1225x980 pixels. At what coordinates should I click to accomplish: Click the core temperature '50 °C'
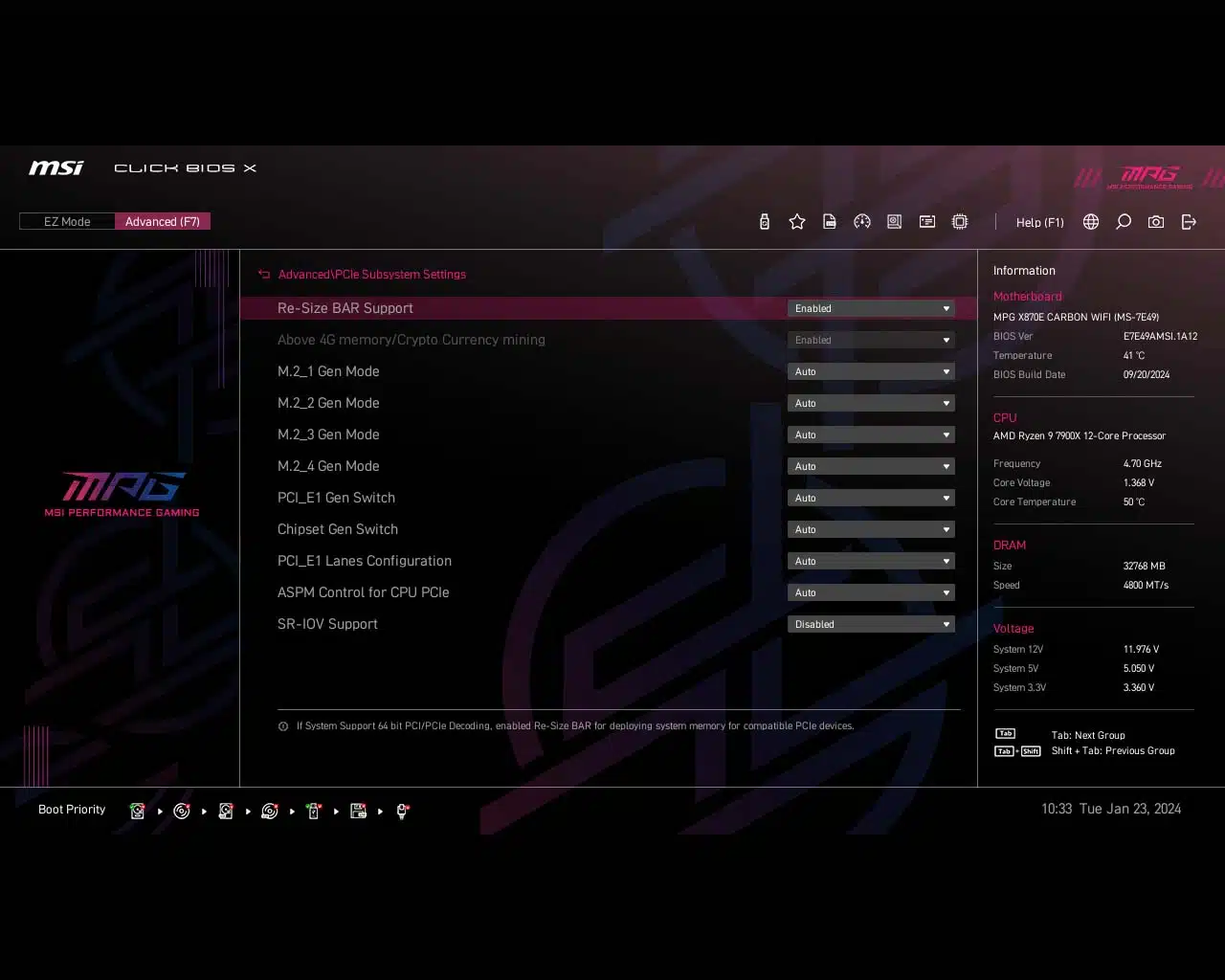[x=1134, y=501]
